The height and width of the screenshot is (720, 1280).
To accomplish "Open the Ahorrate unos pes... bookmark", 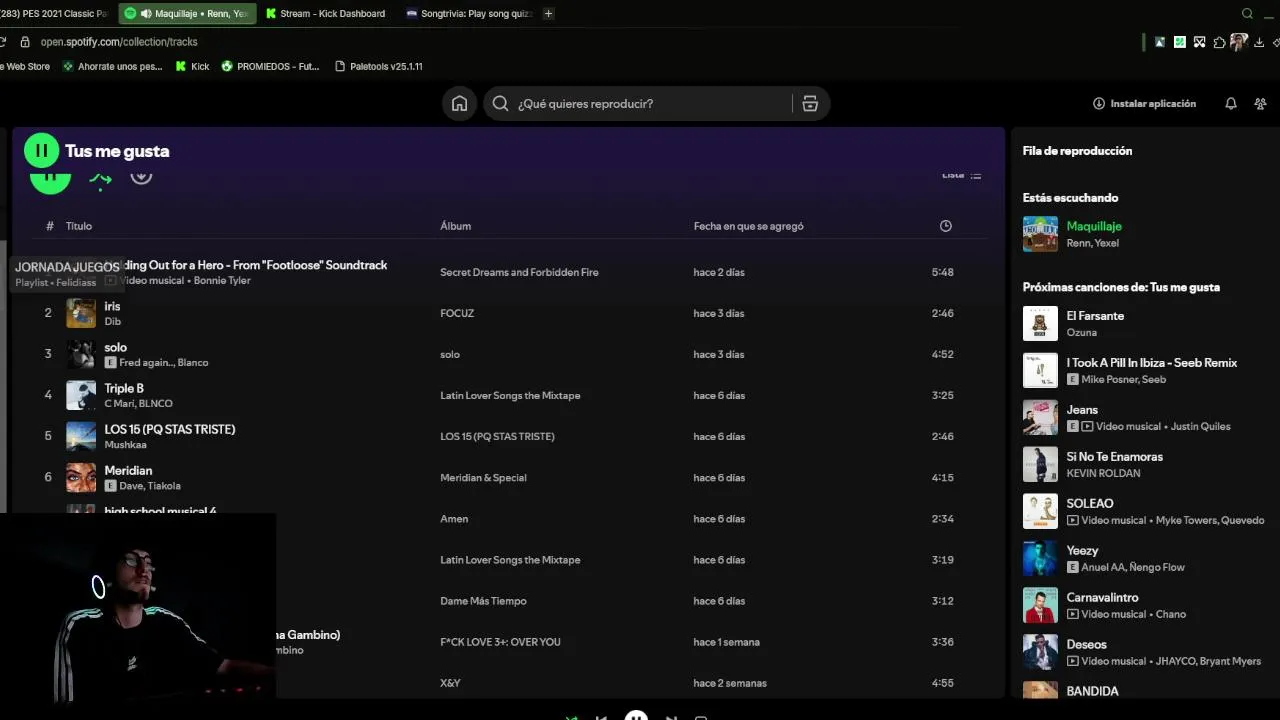I will [x=112, y=66].
